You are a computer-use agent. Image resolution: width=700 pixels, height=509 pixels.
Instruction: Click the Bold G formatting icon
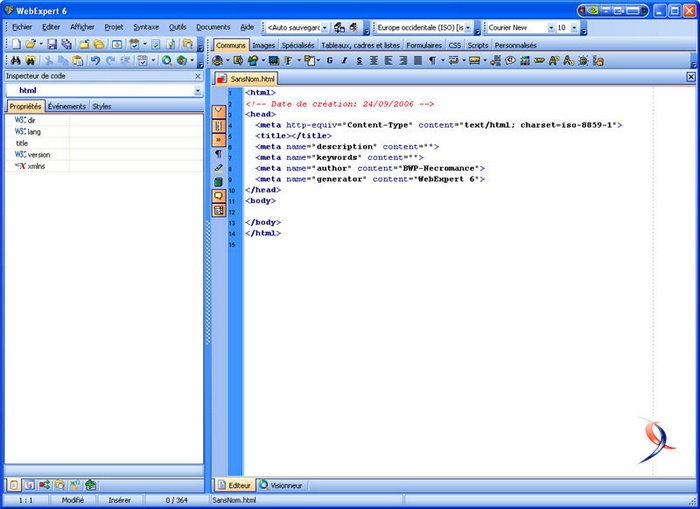point(329,60)
